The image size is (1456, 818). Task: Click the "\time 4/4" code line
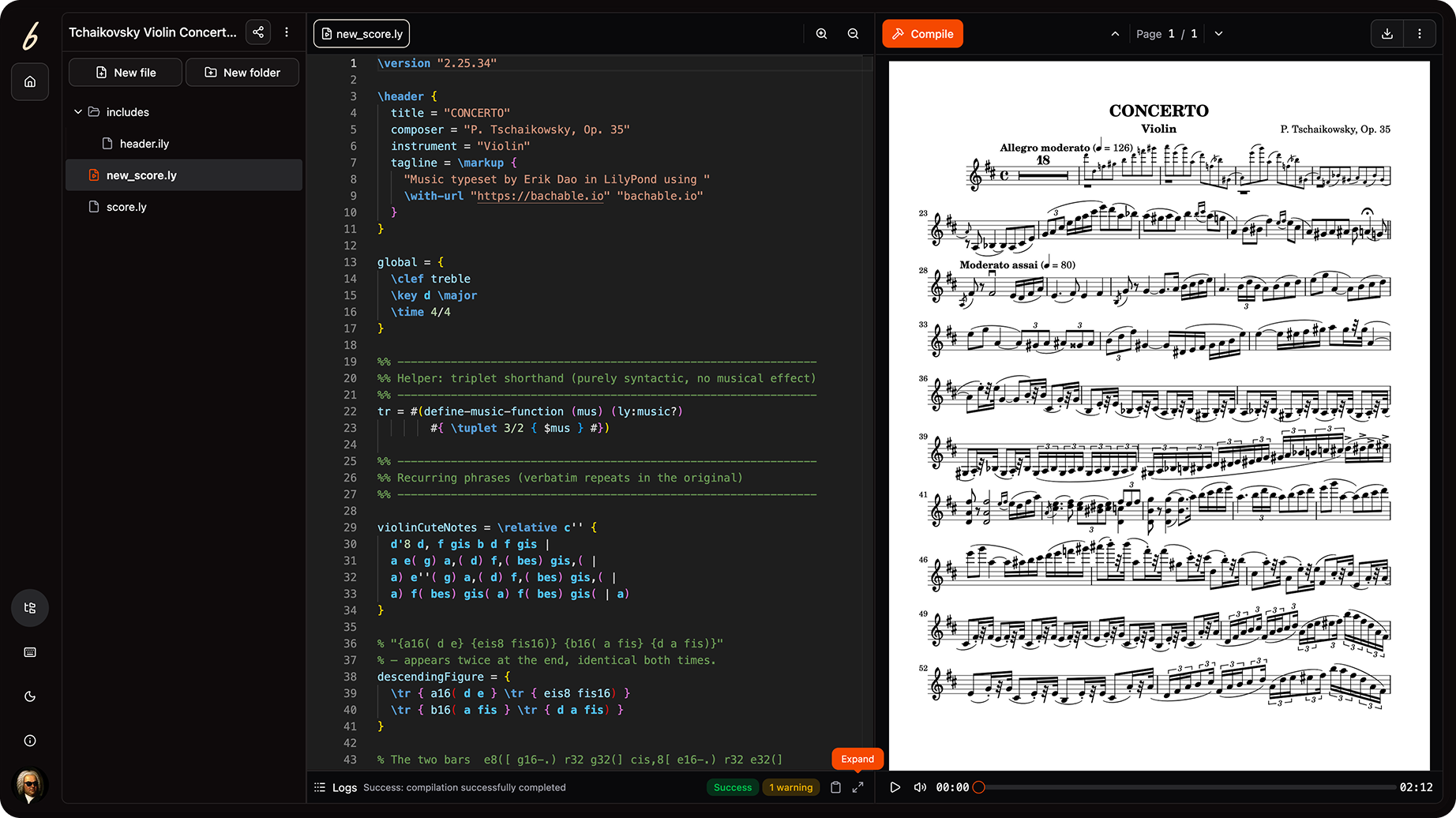(420, 312)
